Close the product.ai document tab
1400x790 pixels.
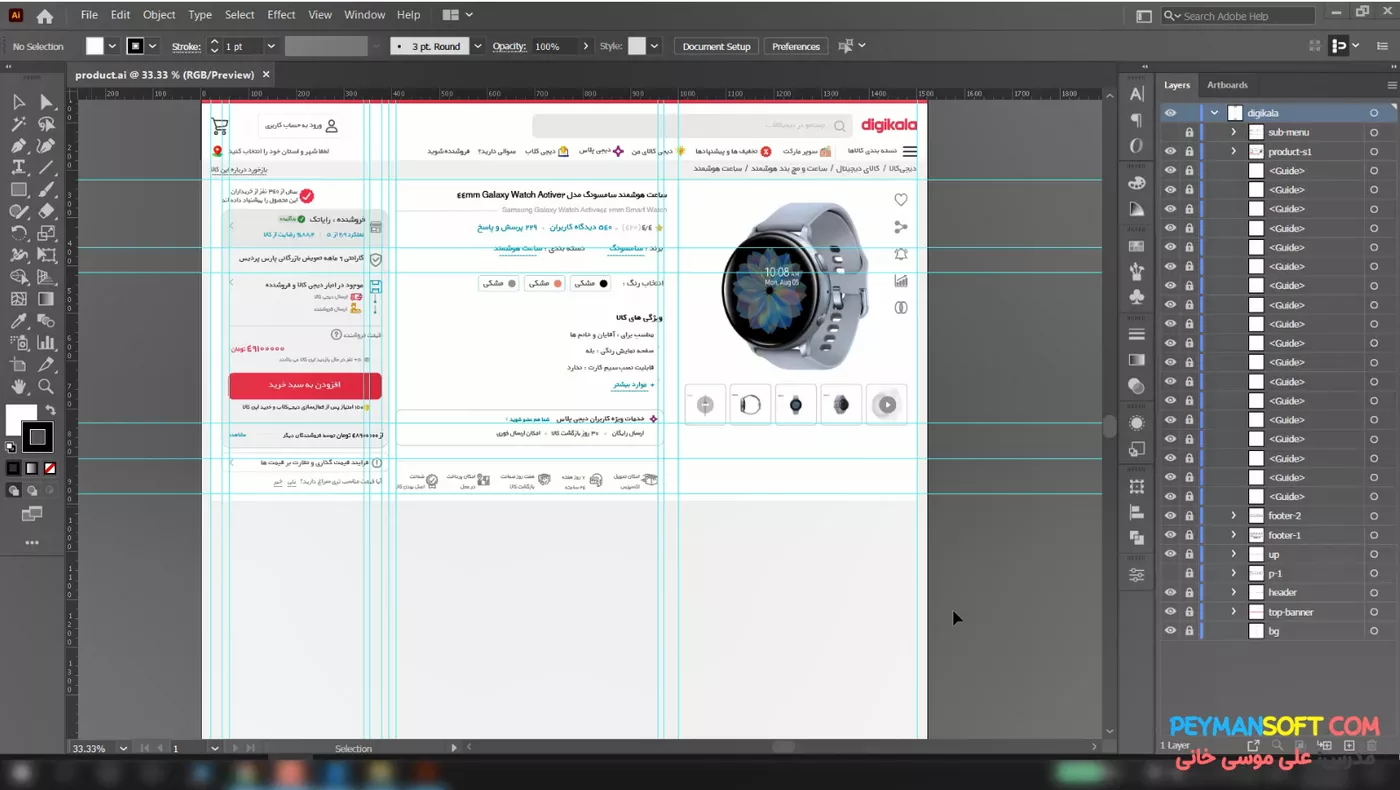266,75
